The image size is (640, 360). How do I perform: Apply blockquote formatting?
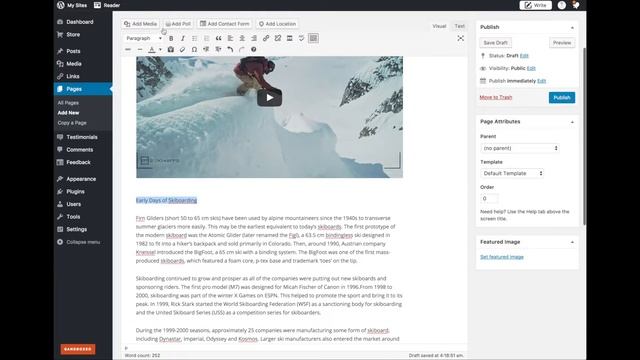tap(218, 38)
